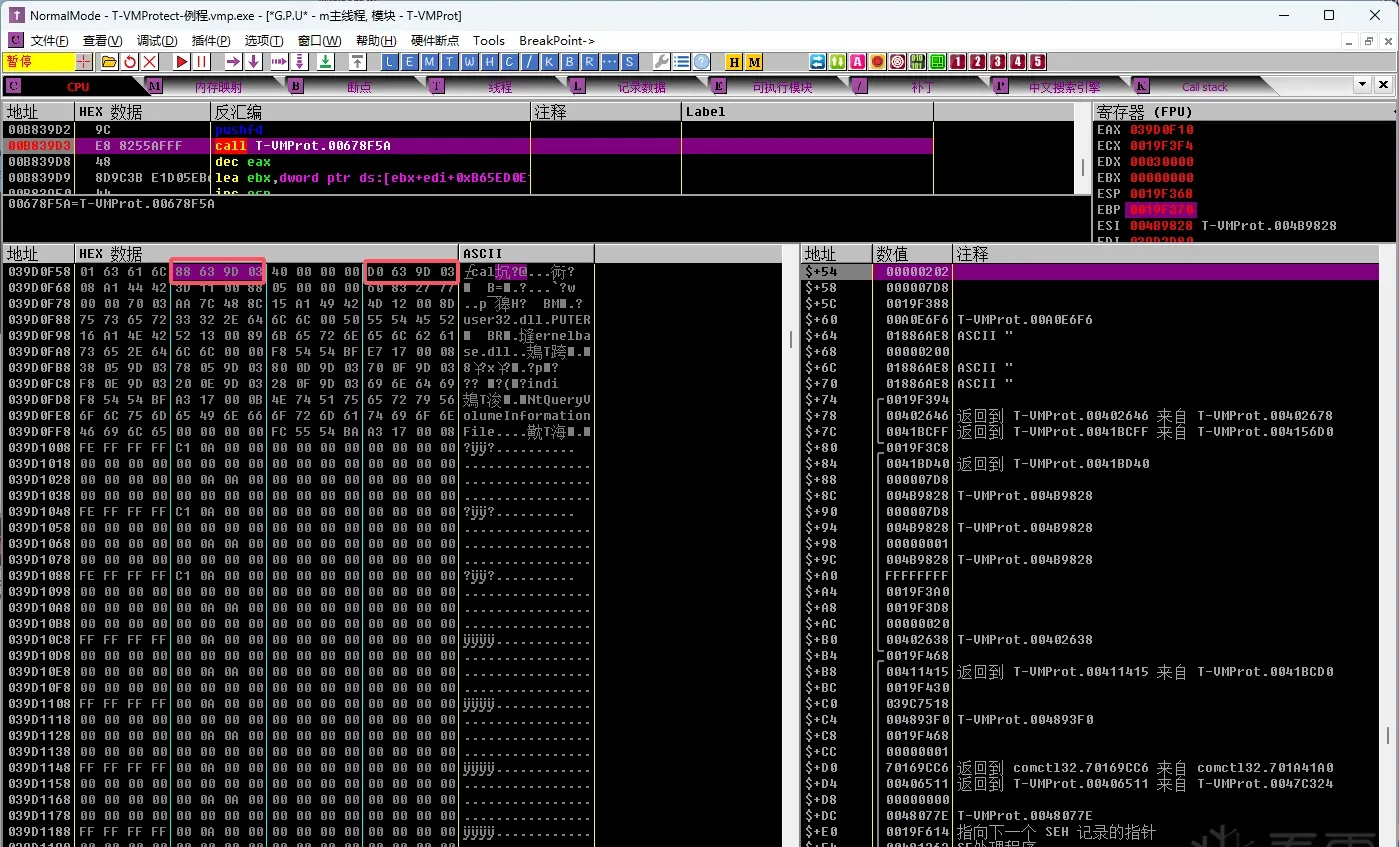Image resolution: width=1399 pixels, height=847 pixels.
Task: Click the yellow M toolbar button
Action: pos(754,62)
